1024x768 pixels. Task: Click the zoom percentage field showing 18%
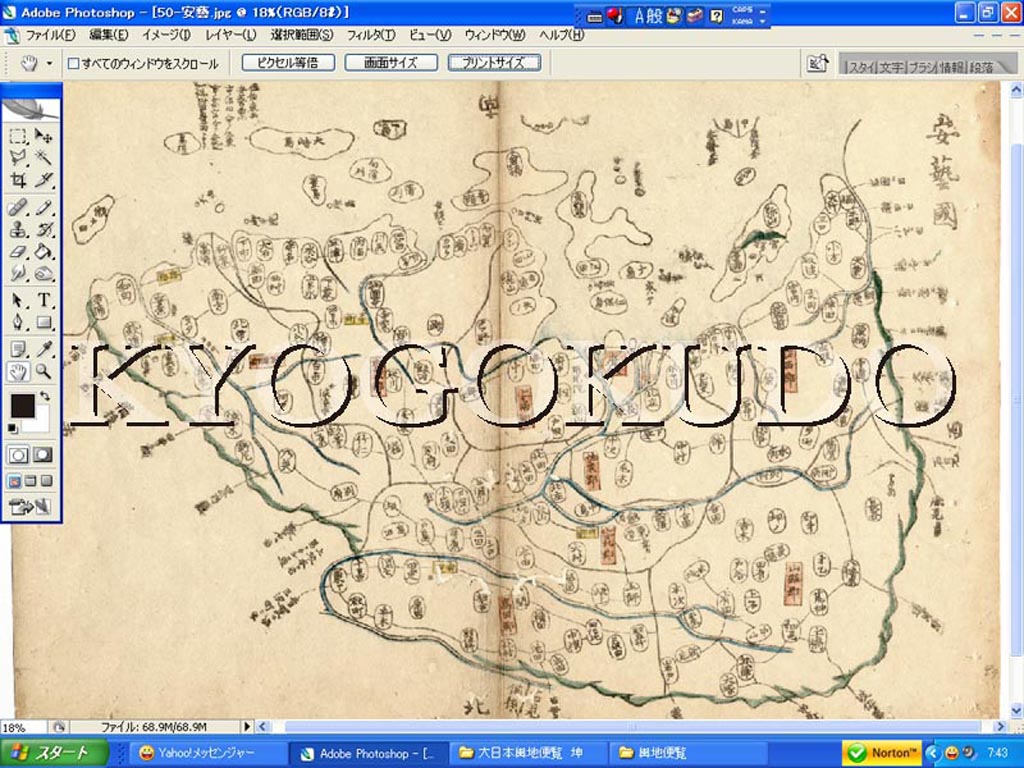pyautogui.click(x=23, y=727)
